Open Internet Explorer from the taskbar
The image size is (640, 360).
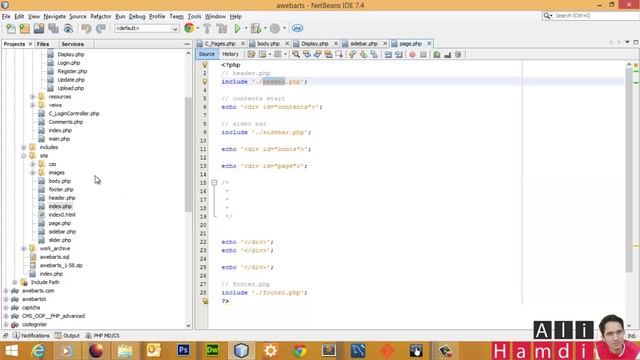pos(38,351)
